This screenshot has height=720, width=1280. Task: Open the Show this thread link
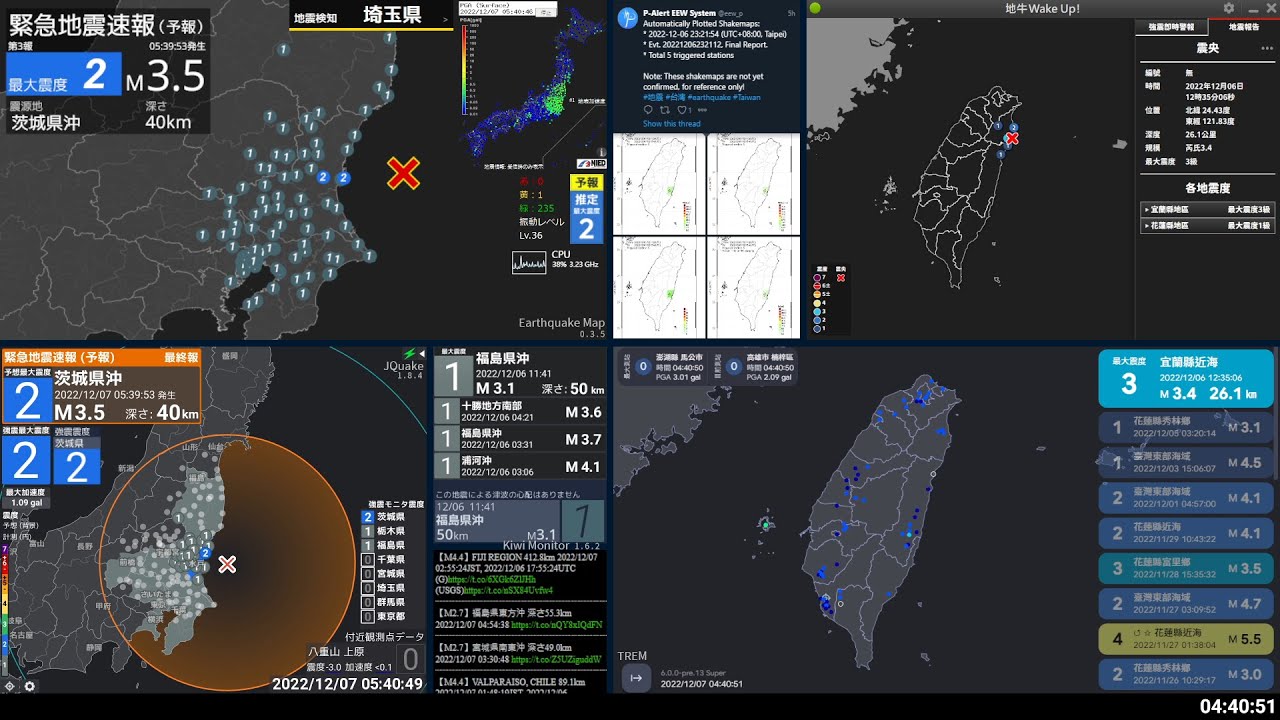pos(672,124)
